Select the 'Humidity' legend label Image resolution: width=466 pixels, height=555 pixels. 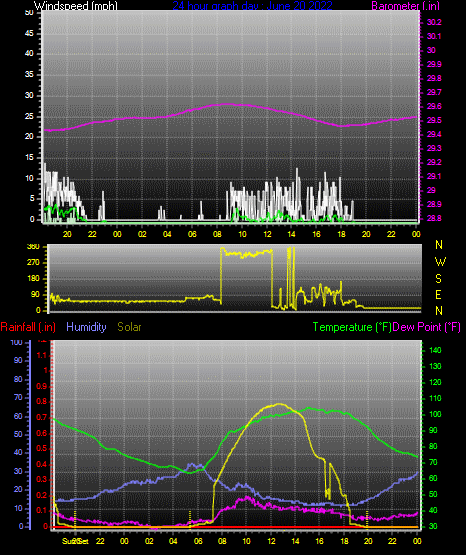pyautogui.click(x=86, y=327)
